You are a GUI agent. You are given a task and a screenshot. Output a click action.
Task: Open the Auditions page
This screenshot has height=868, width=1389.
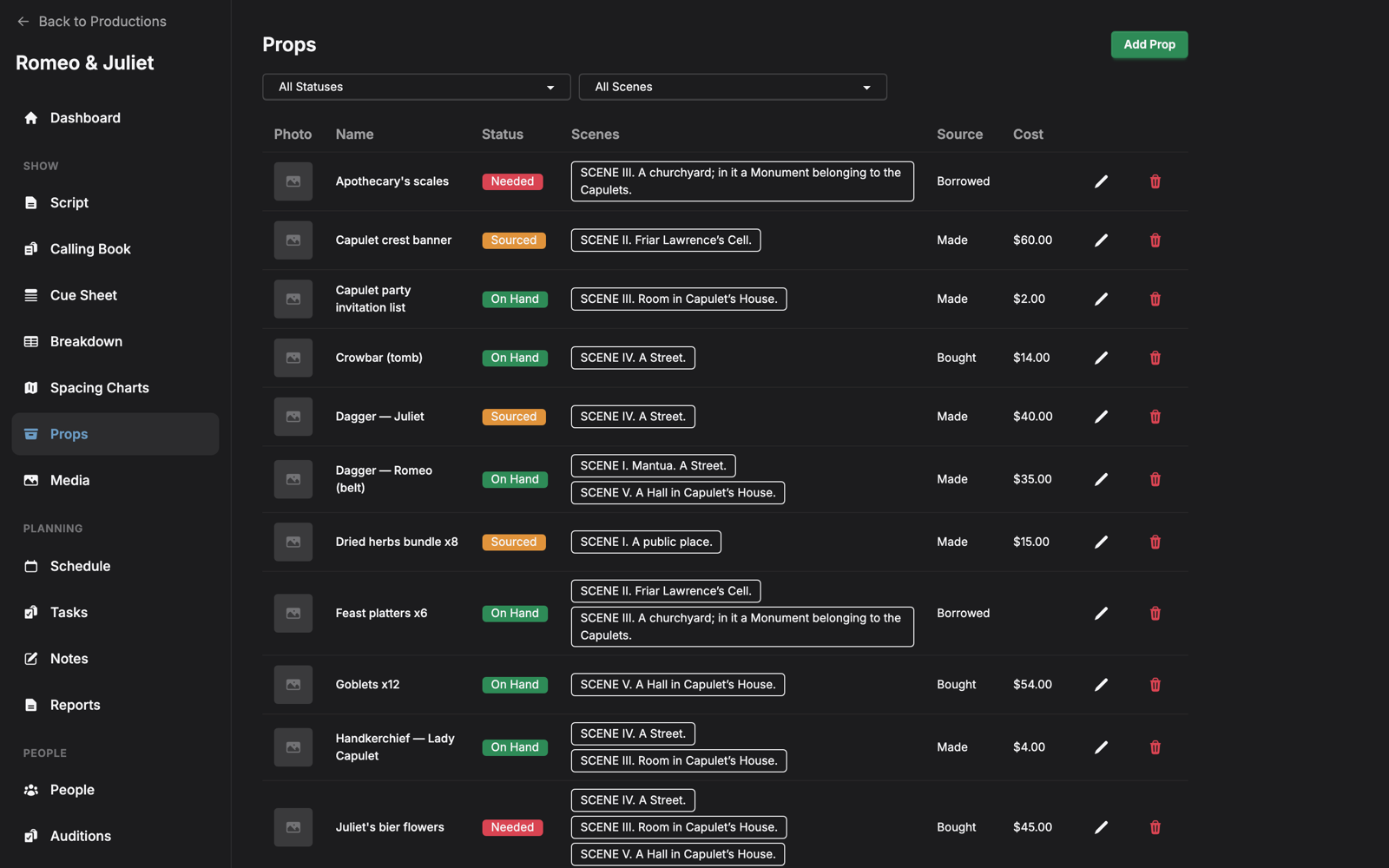[x=115, y=836]
